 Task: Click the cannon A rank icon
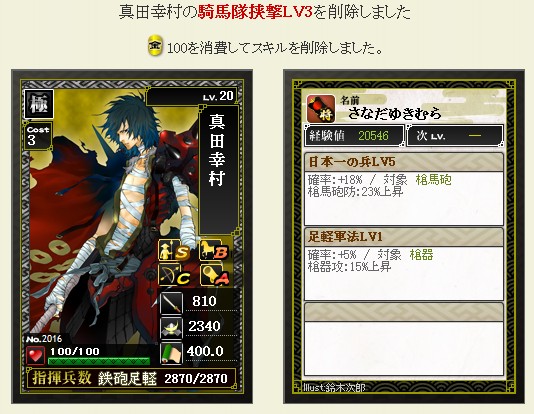tap(216, 275)
